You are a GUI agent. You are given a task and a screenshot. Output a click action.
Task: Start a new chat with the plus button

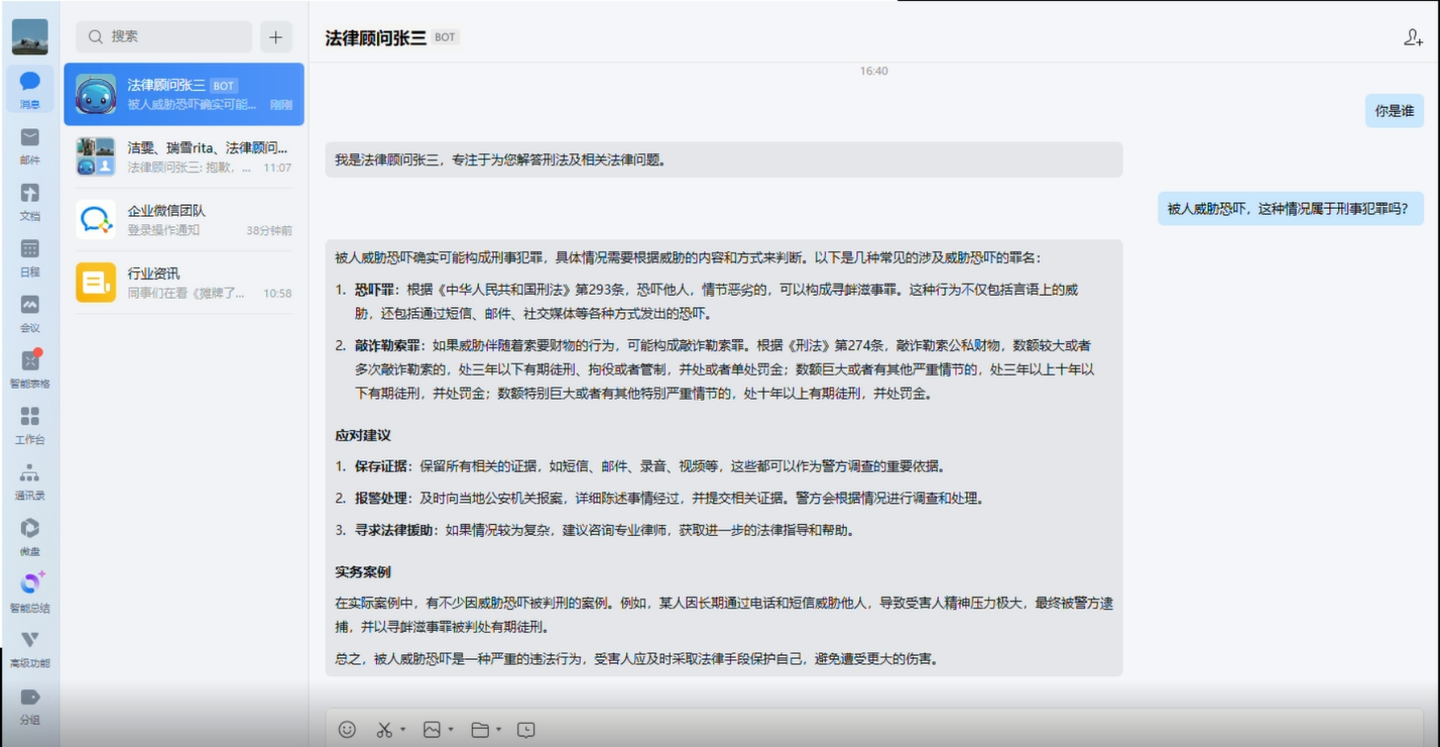point(275,36)
